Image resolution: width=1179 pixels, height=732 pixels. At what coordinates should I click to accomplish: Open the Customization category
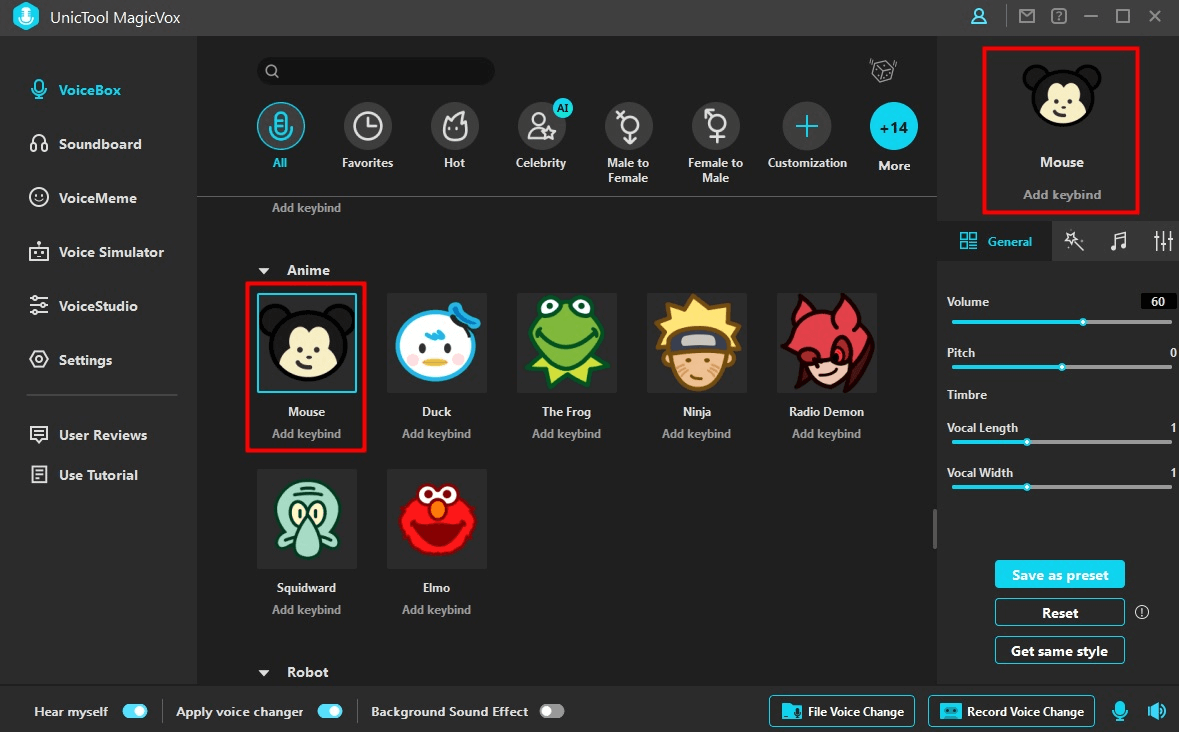[807, 126]
